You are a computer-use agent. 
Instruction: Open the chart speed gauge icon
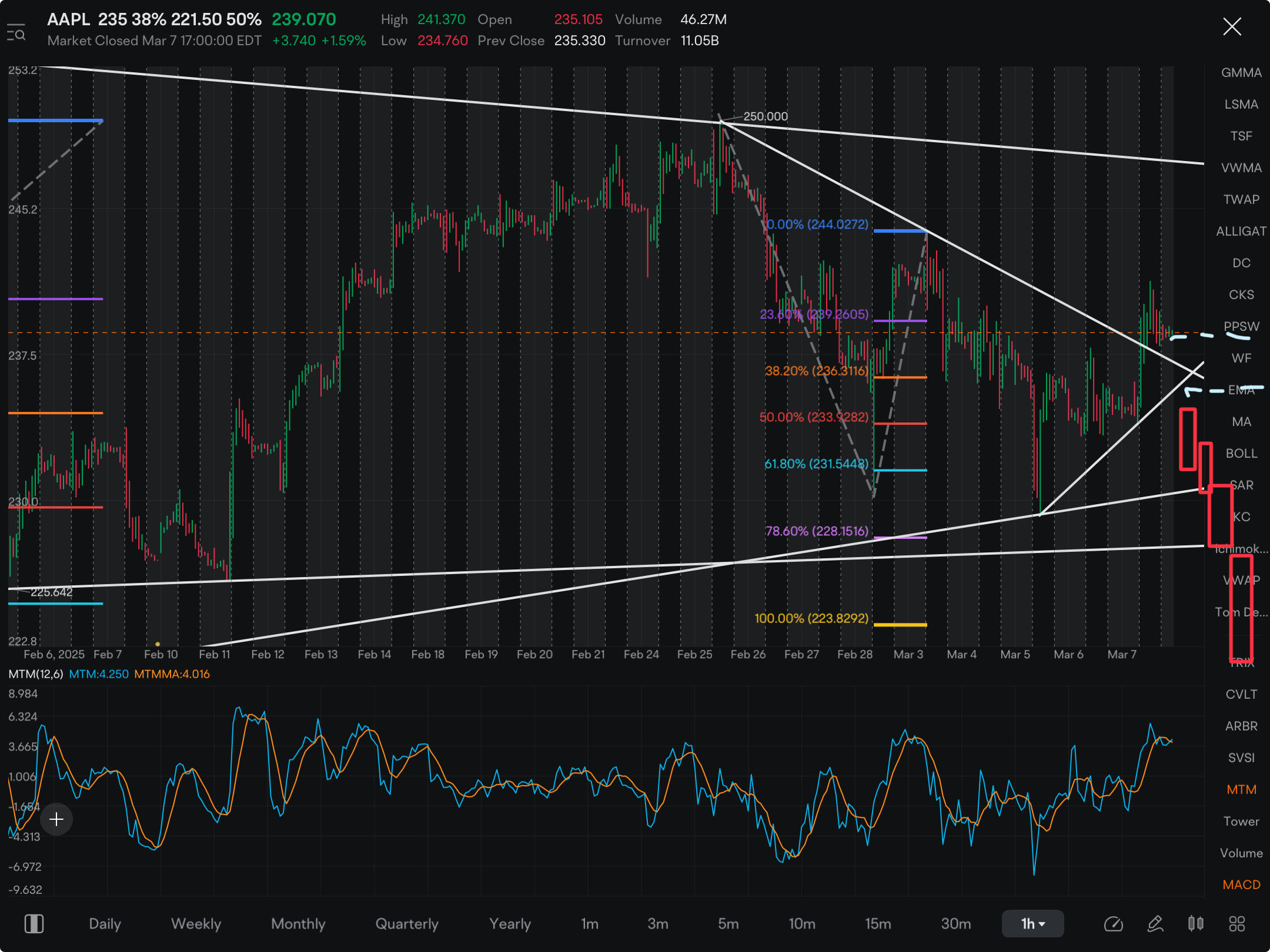[x=1113, y=924]
